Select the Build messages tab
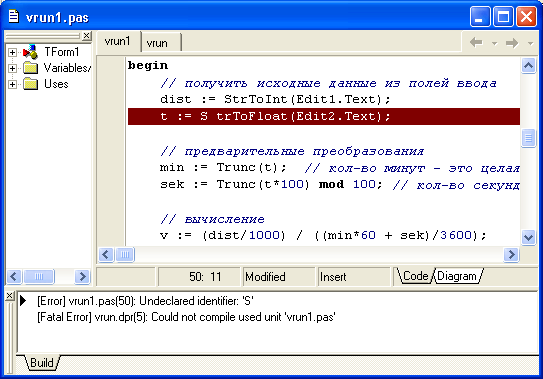Screen dimensions: 543x379 pyautogui.click(x=42, y=363)
